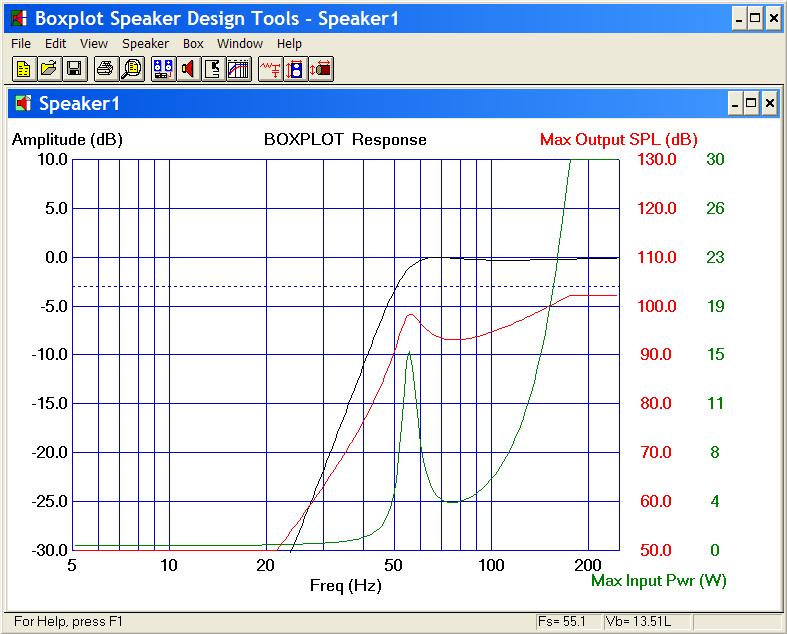Save with the floppy disk icon
Screen dimensions: 787x634
coord(74,69)
